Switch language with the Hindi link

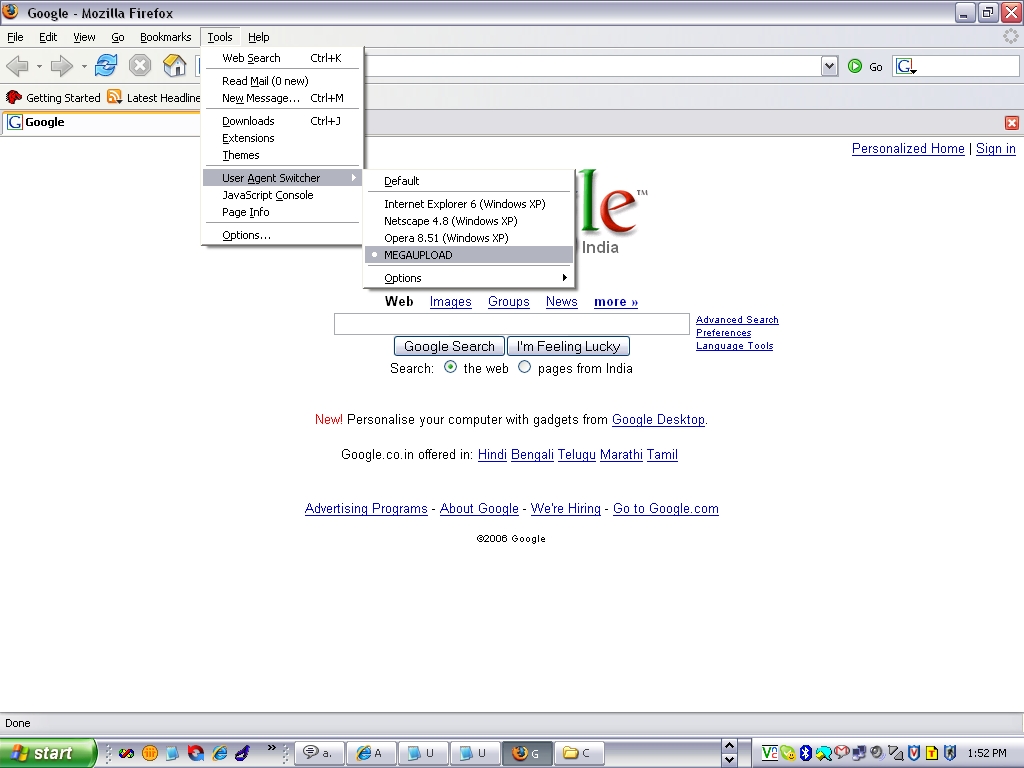coord(492,455)
